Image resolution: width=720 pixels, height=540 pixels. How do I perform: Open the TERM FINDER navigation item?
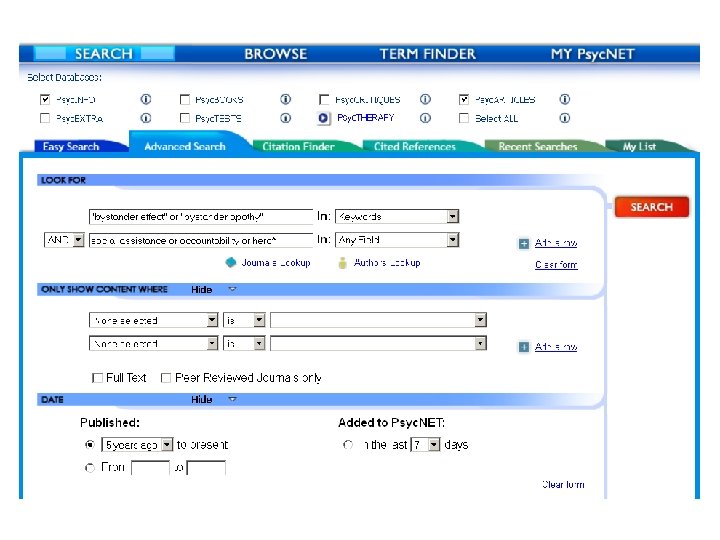428,54
